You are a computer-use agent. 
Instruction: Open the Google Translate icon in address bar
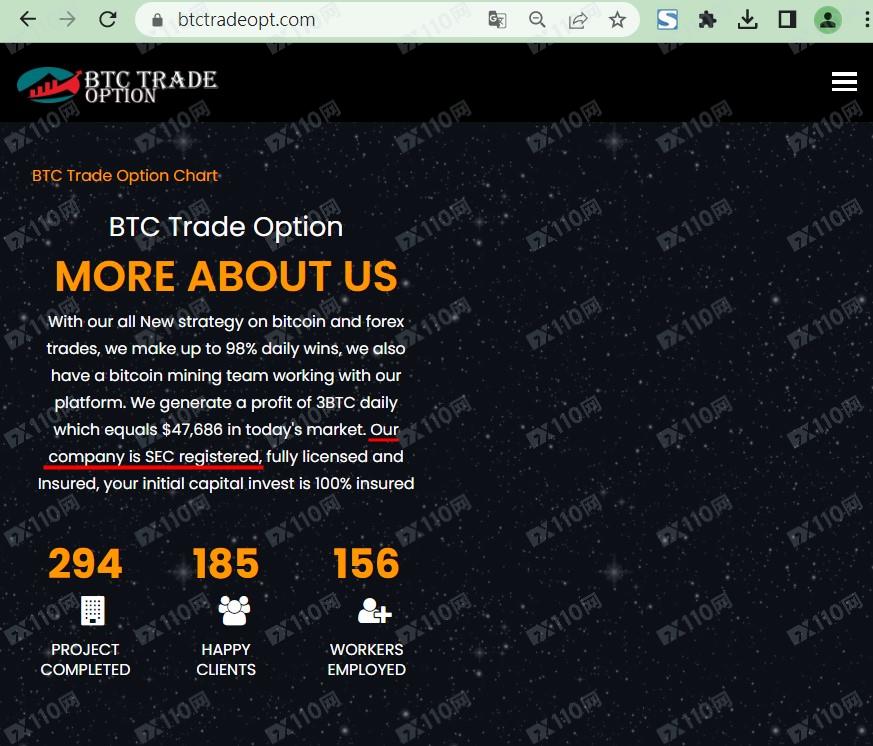pyautogui.click(x=497, y=20)
